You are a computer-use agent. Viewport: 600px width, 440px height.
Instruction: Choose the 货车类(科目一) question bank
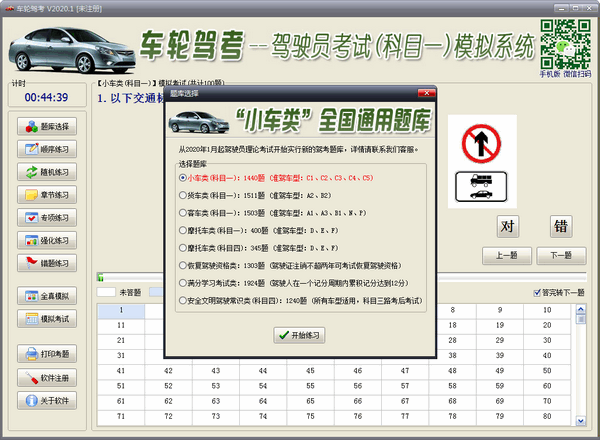182,195
